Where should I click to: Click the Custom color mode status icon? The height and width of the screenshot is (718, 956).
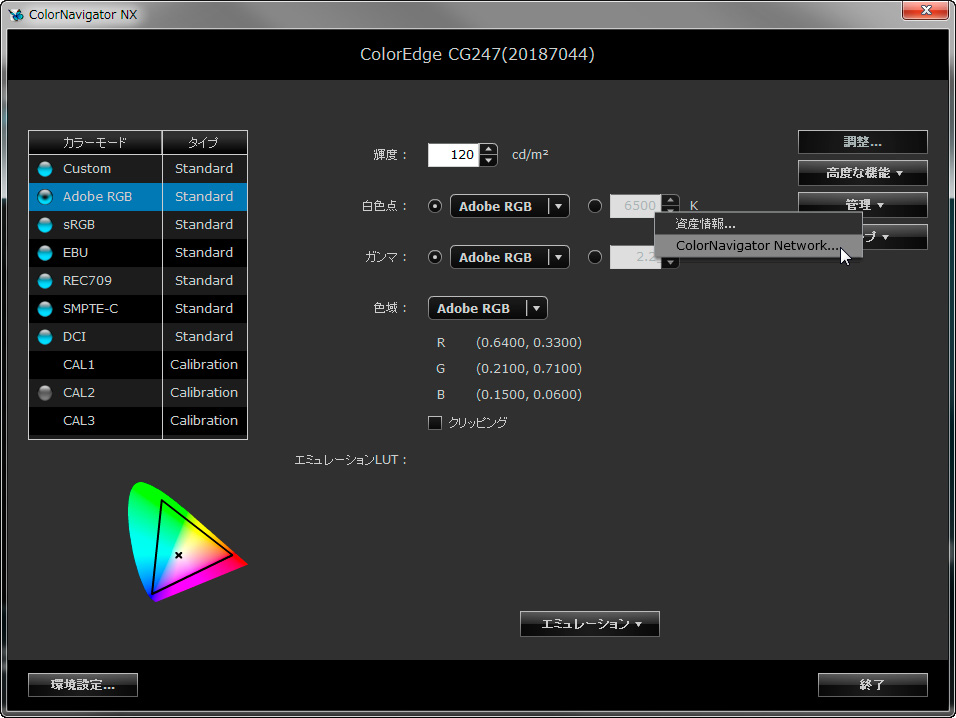[45, 169]
